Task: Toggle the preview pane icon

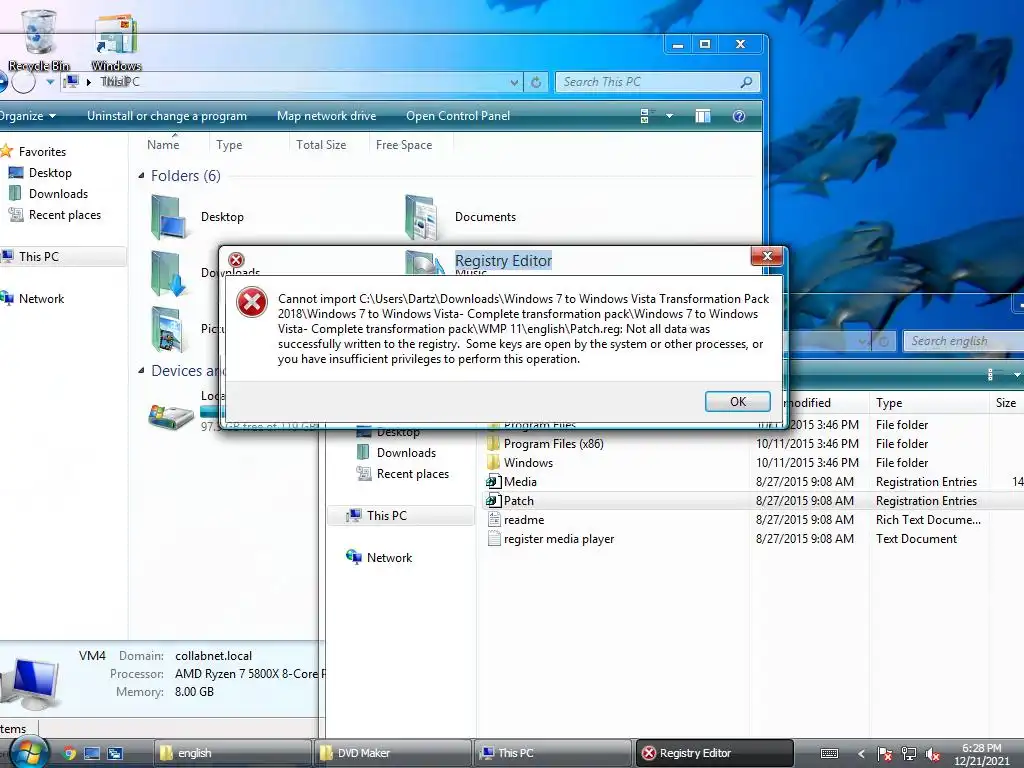Action: click(703, 116)
